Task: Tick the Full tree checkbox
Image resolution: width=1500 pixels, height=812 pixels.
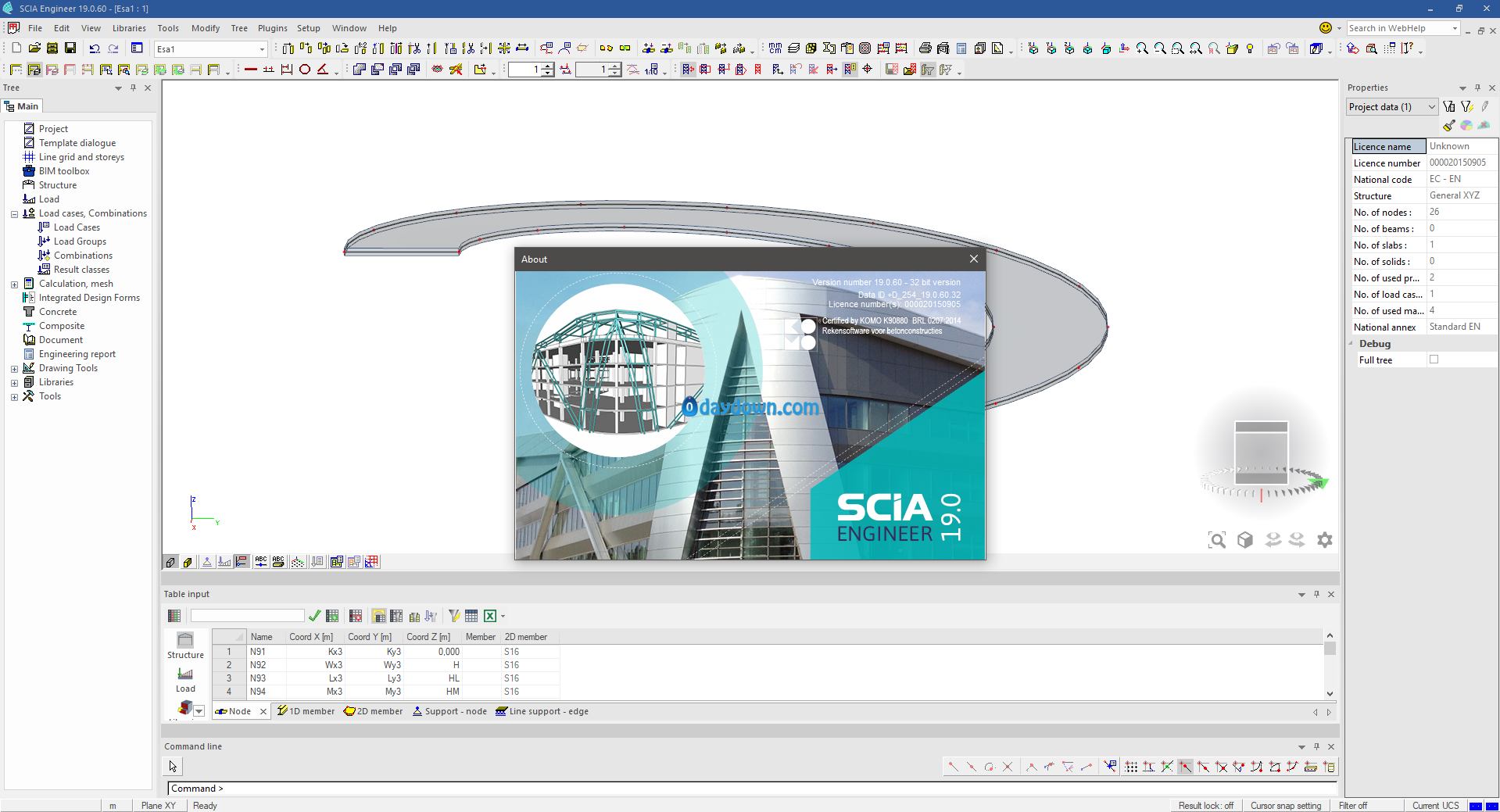Action: [1434, 359]
